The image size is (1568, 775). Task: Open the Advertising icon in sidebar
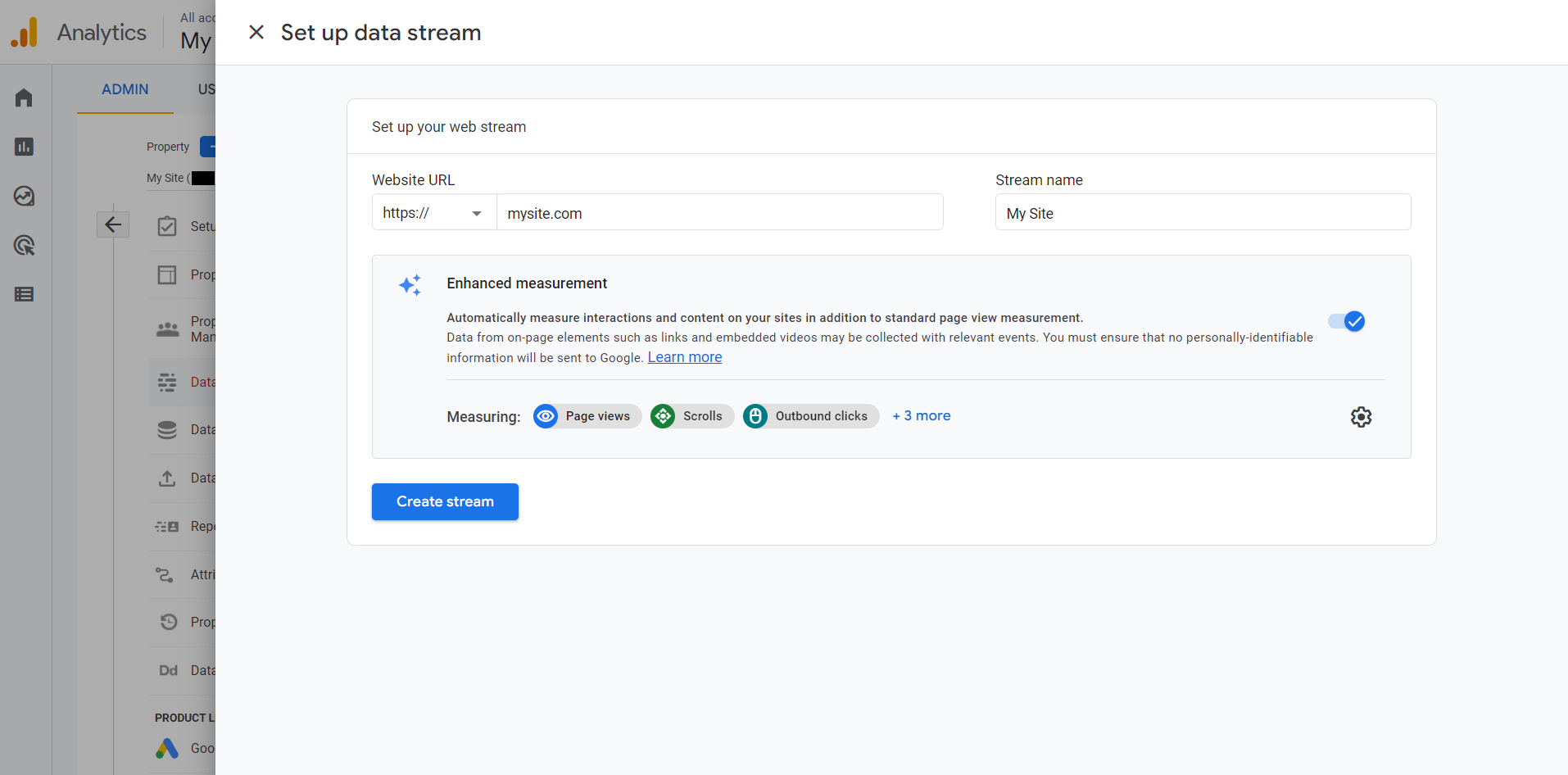tap(24, 245)
